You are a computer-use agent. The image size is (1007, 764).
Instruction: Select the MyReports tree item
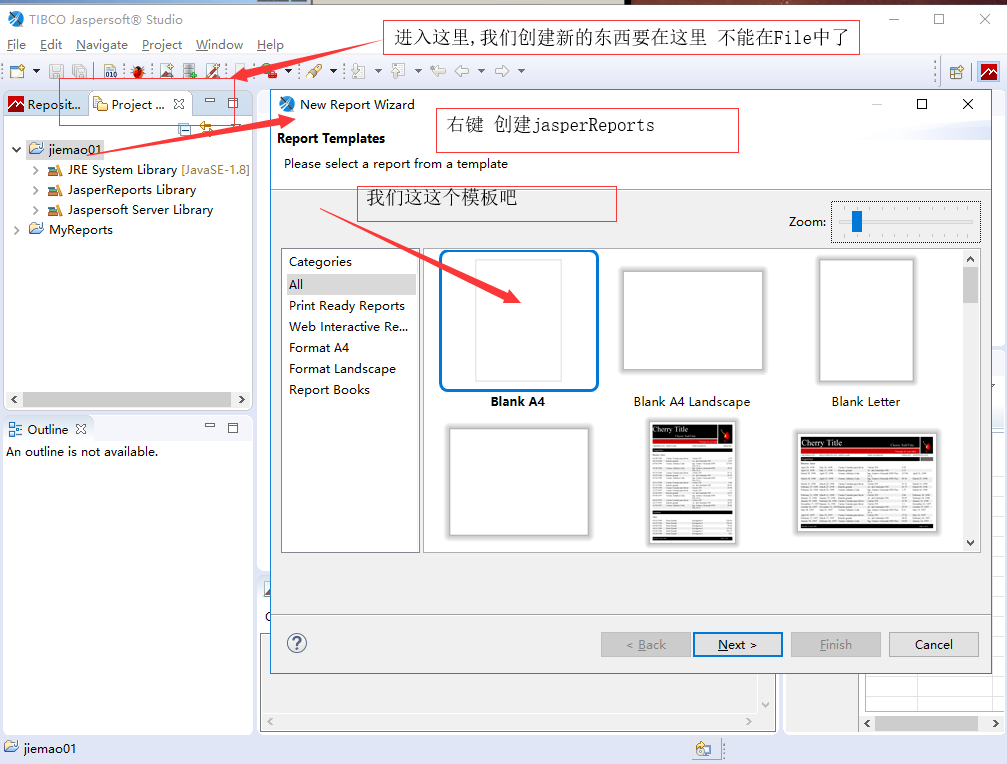coord(71,229)
